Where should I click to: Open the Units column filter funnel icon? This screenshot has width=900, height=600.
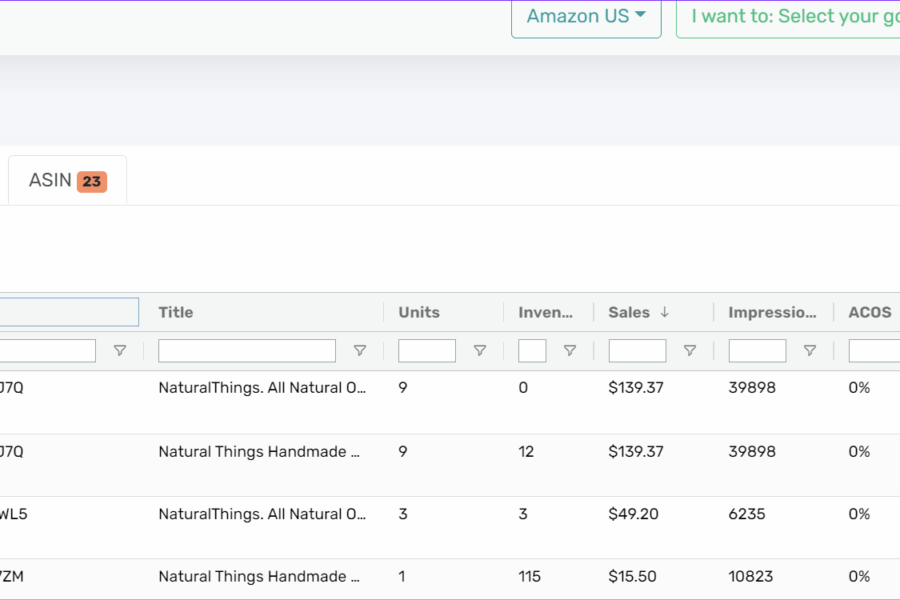480,350
